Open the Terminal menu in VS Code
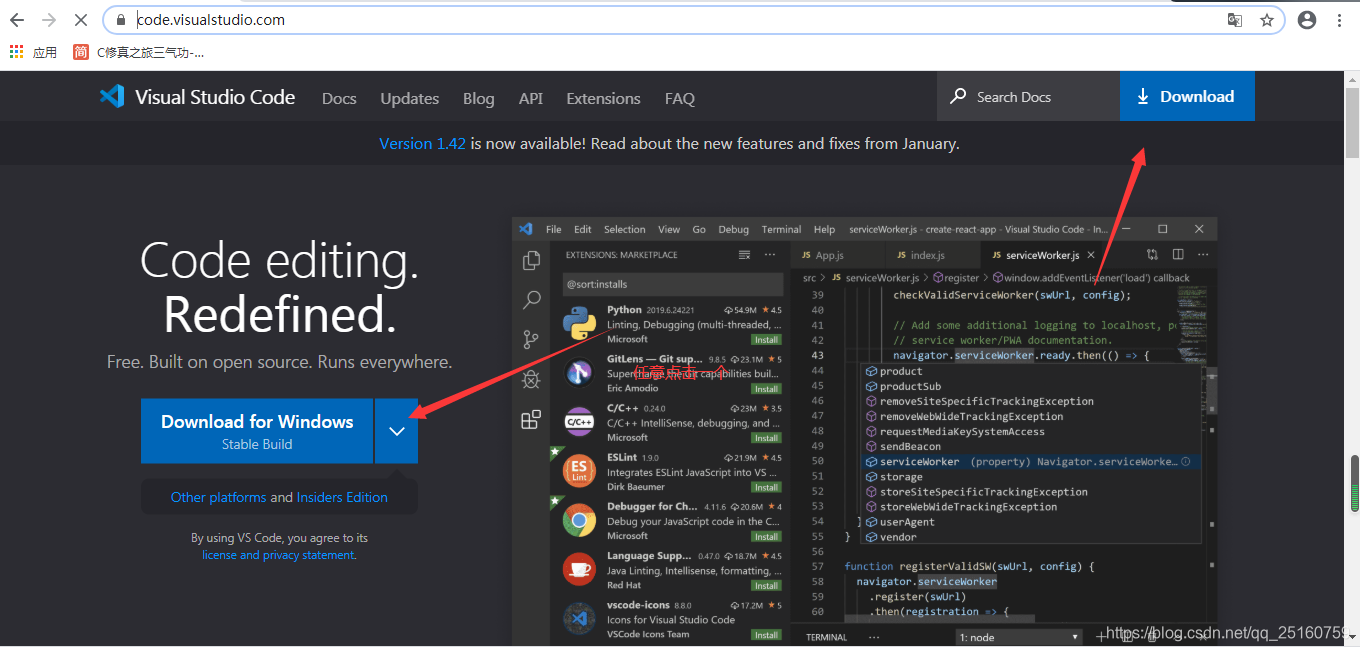 [x=781, y=229]
